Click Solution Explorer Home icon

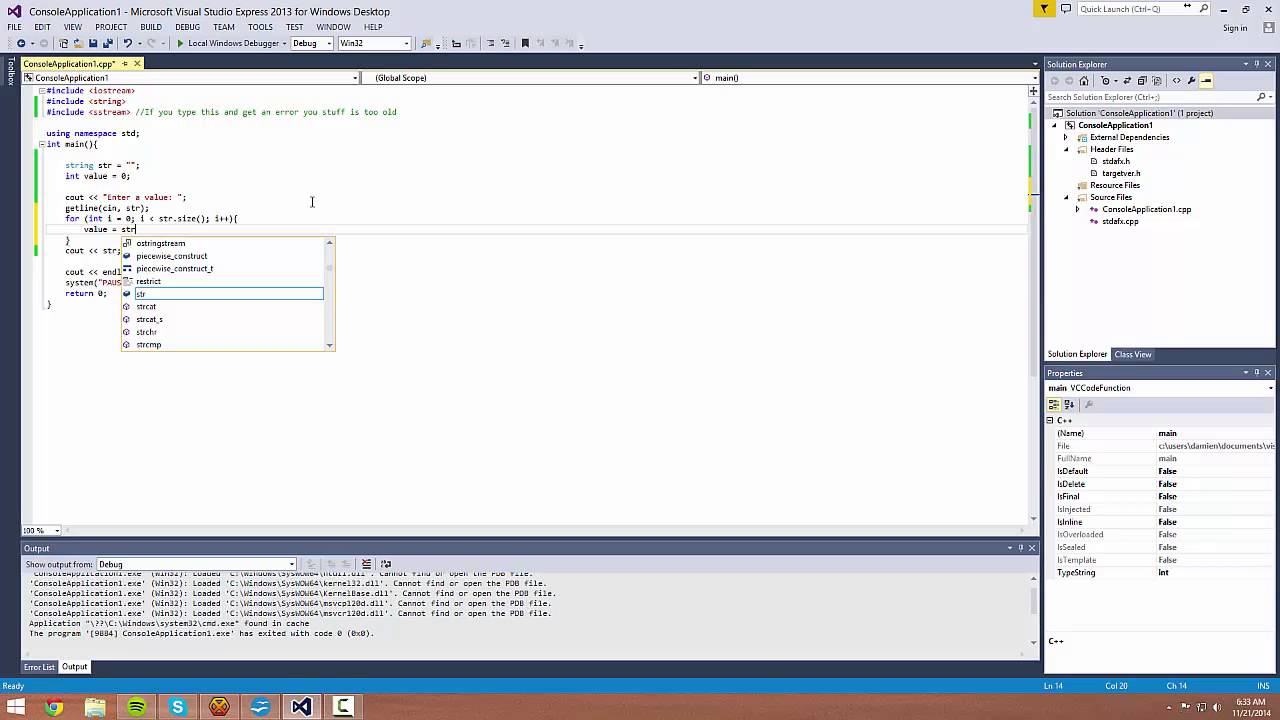click(1084, 81)
